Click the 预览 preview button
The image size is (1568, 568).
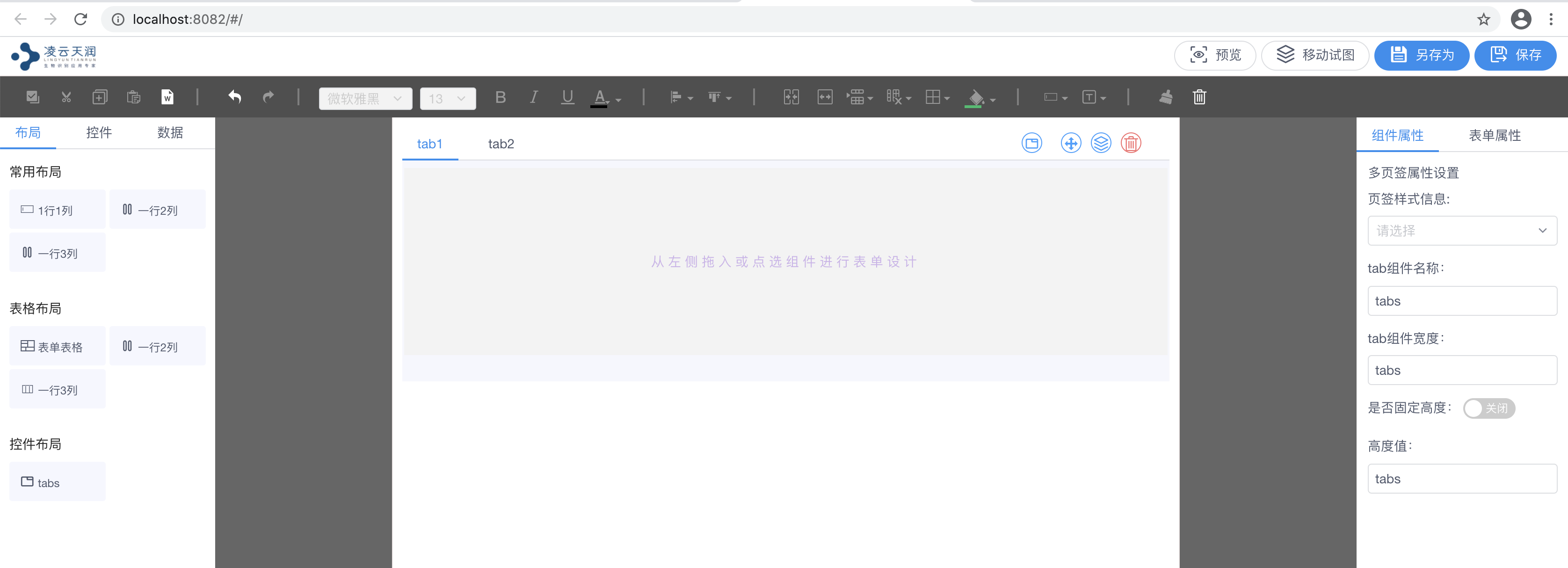point(1215,55)
